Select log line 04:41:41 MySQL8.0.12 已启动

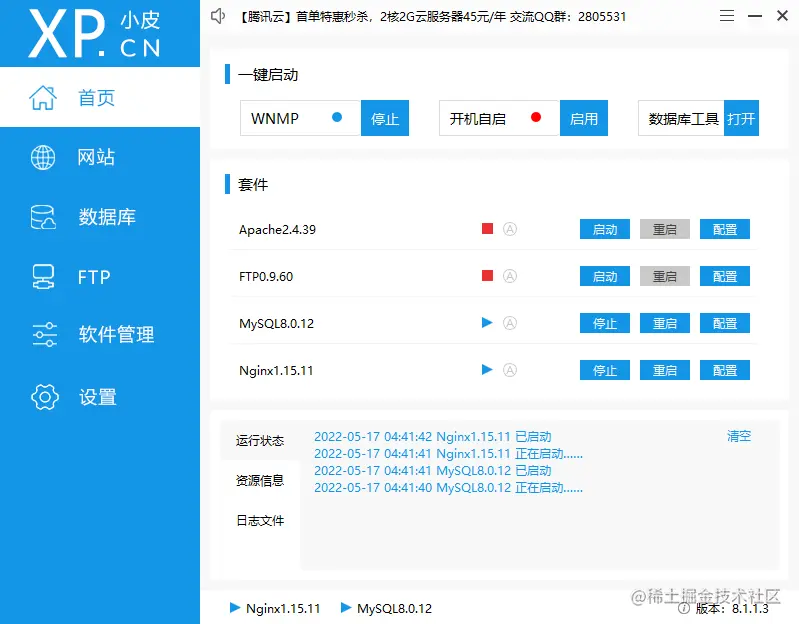433,470
